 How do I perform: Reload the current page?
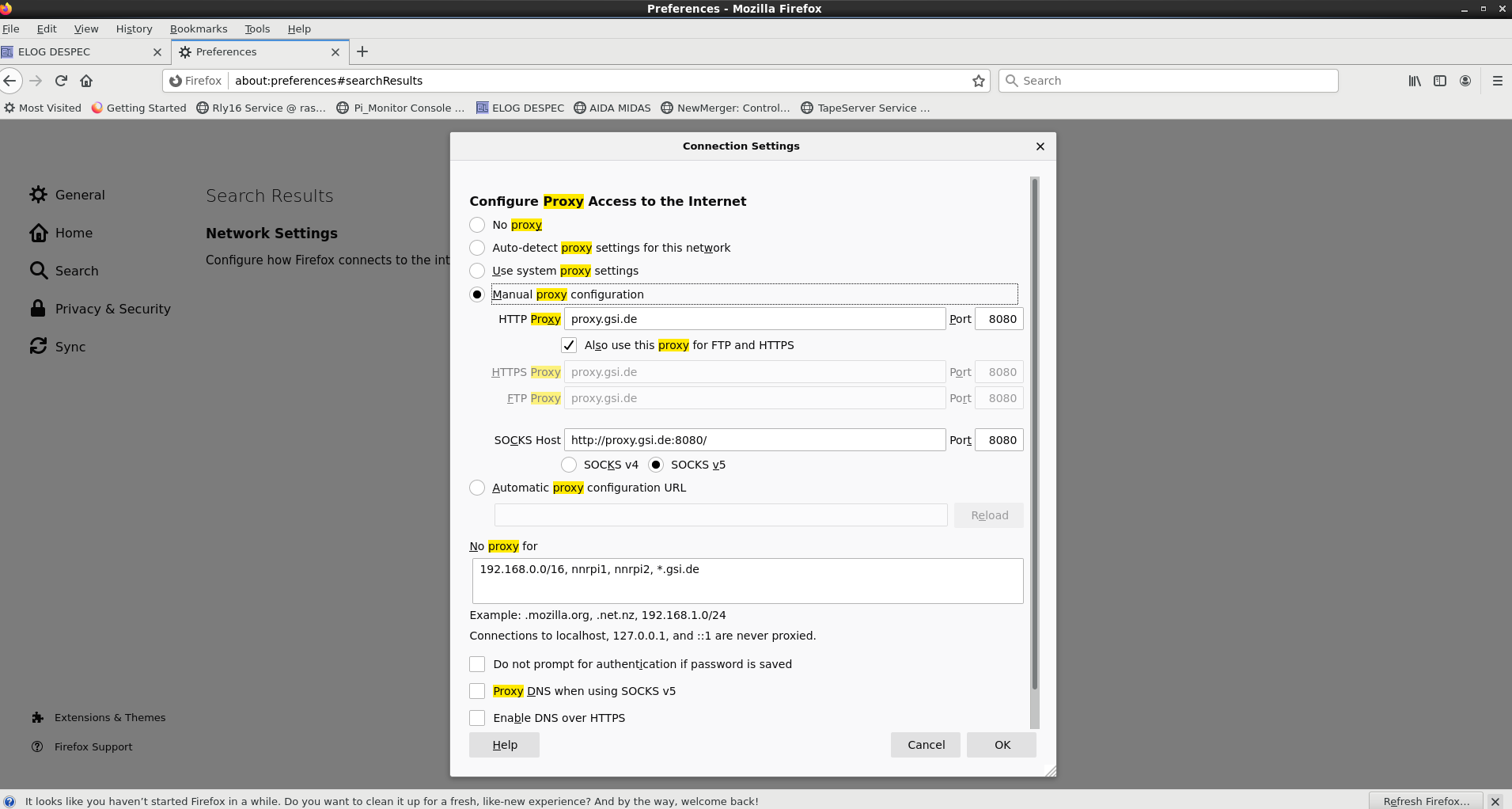pyautogui.click(x=61, y=81)
